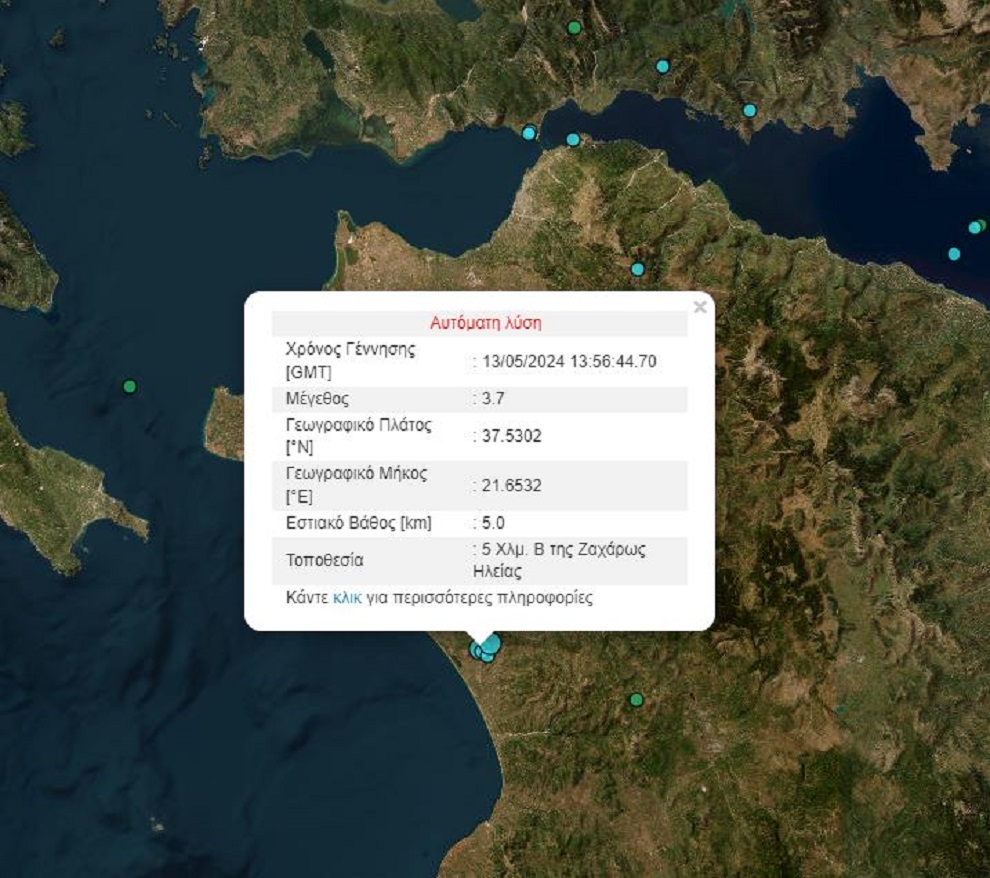The width and height of the screenshot is (990, 878).
Task: Select the cyan marker on the Peloponnese's northern tip
Action: (x=573, y=139)
